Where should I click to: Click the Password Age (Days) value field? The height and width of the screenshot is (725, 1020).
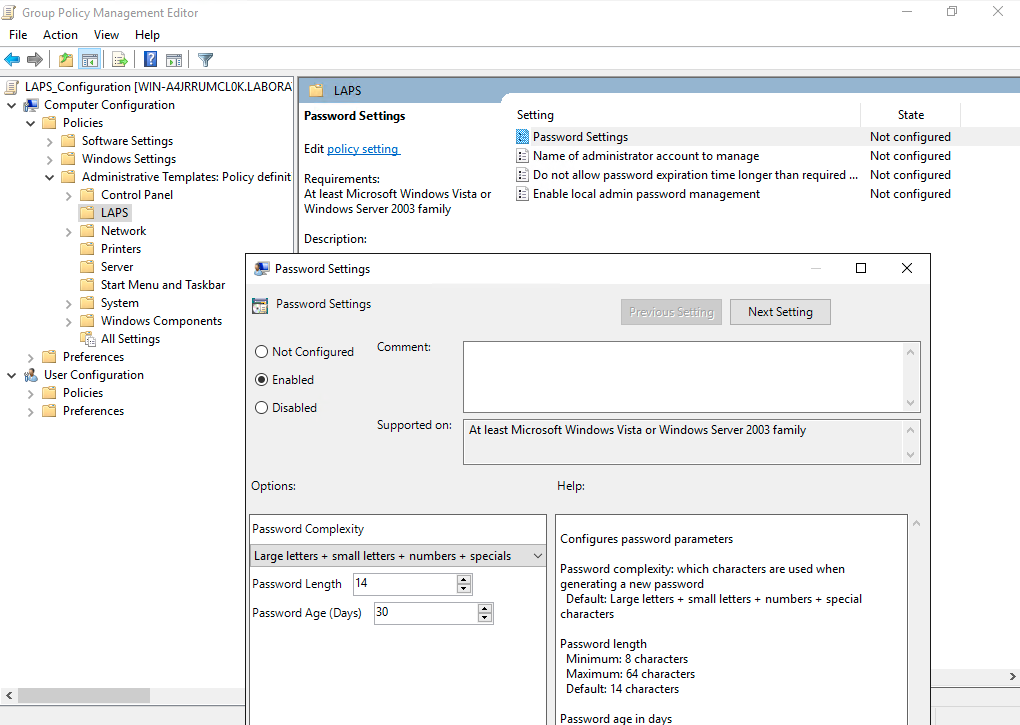[426, 613]
